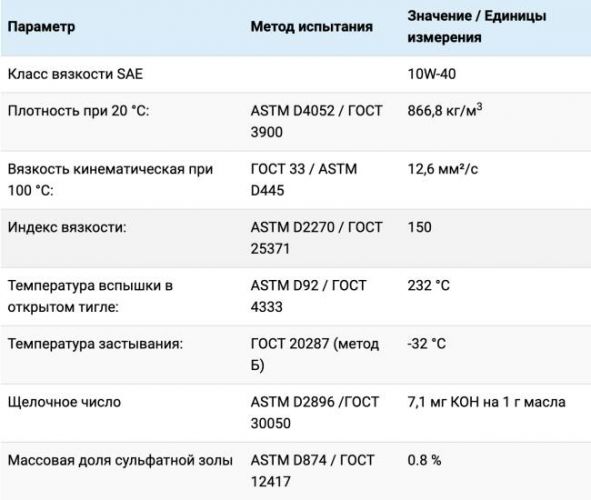Click Массовая доля сульфатной золы label

(120, 460)
